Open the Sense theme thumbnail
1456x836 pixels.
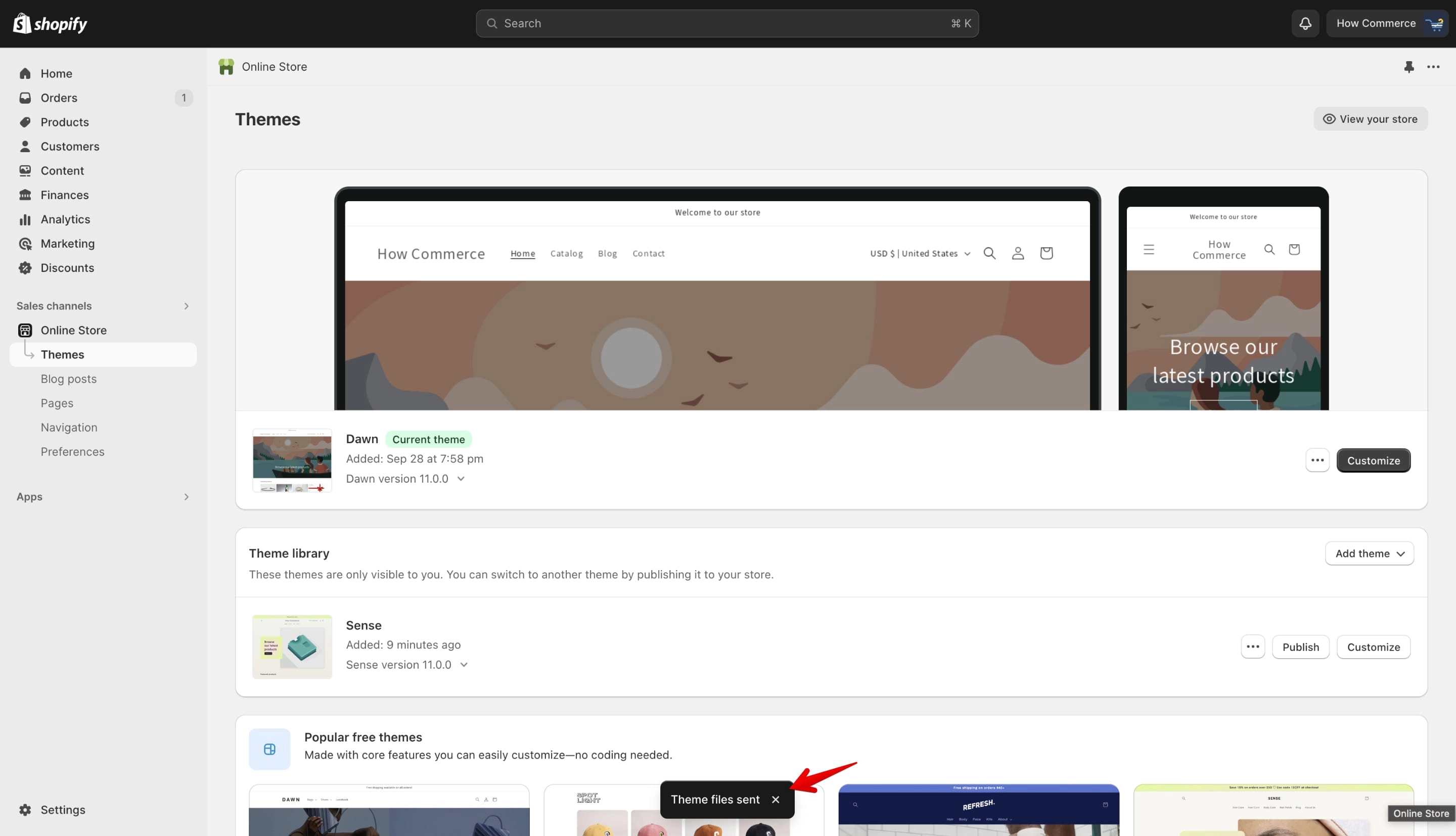click(292, 647)
